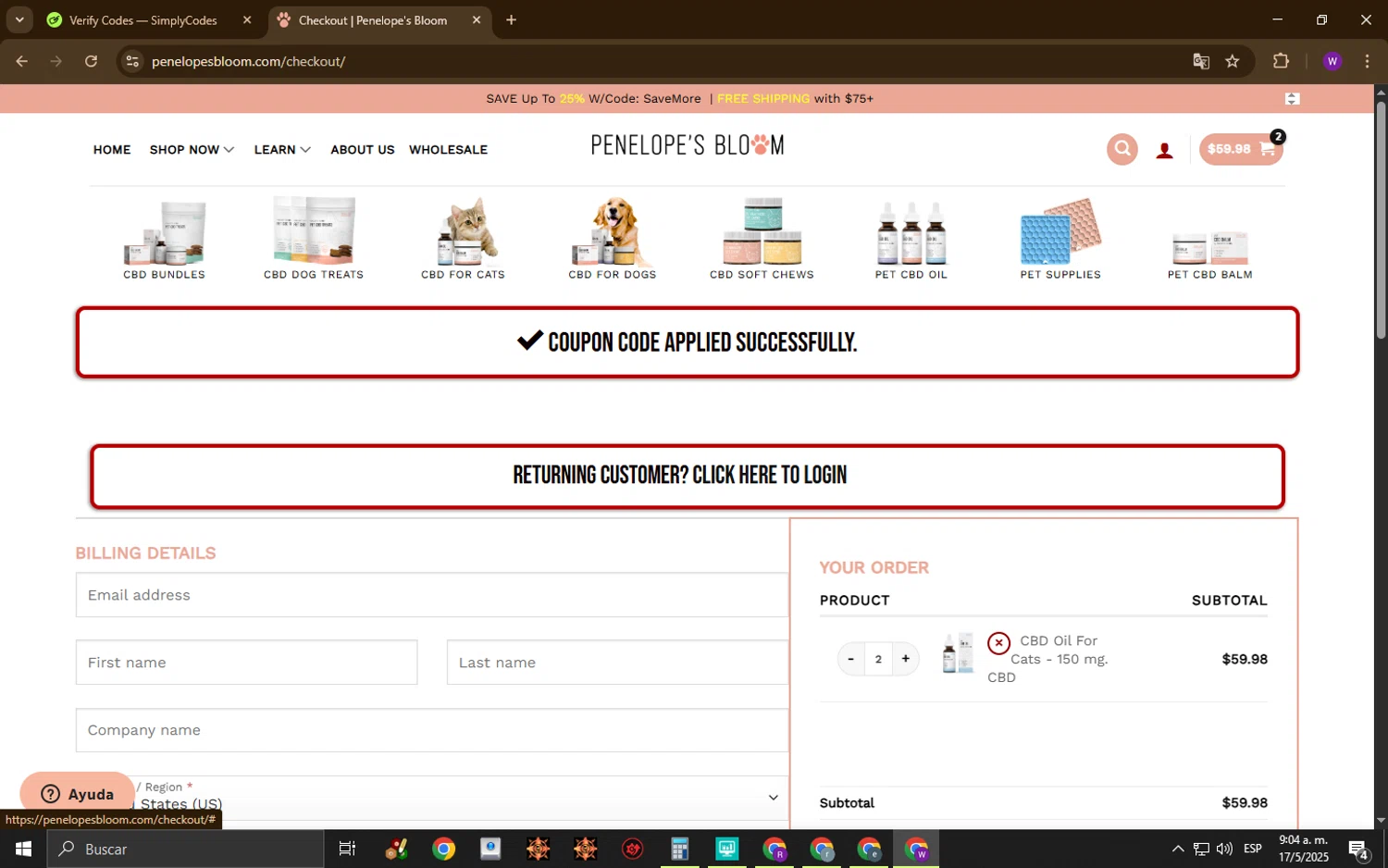Expand the LEARN menu
The width and height of the screenshot is (1388, 868).
point(282,150)
